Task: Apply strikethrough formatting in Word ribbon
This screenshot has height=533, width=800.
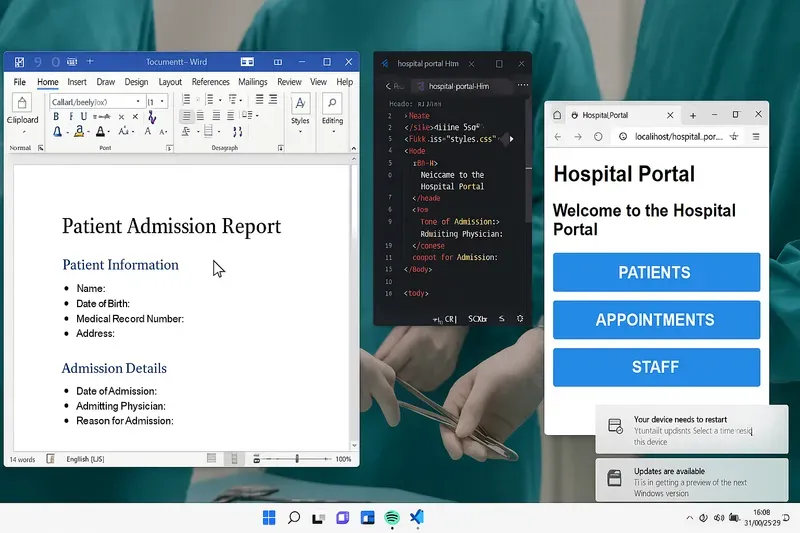Action: click(102, 117)
